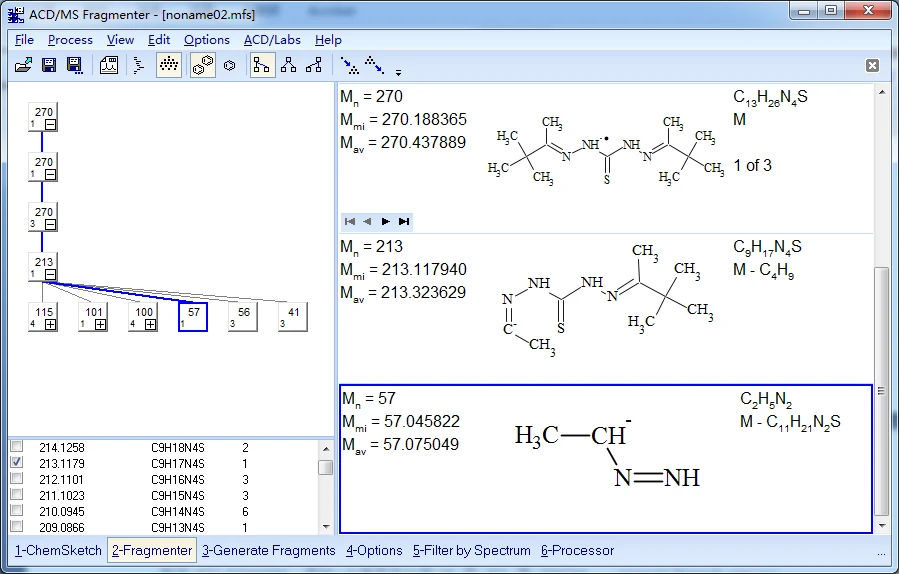Click the blue arrow expand-dots icon
899x574 pixels.
coord(349,65)
